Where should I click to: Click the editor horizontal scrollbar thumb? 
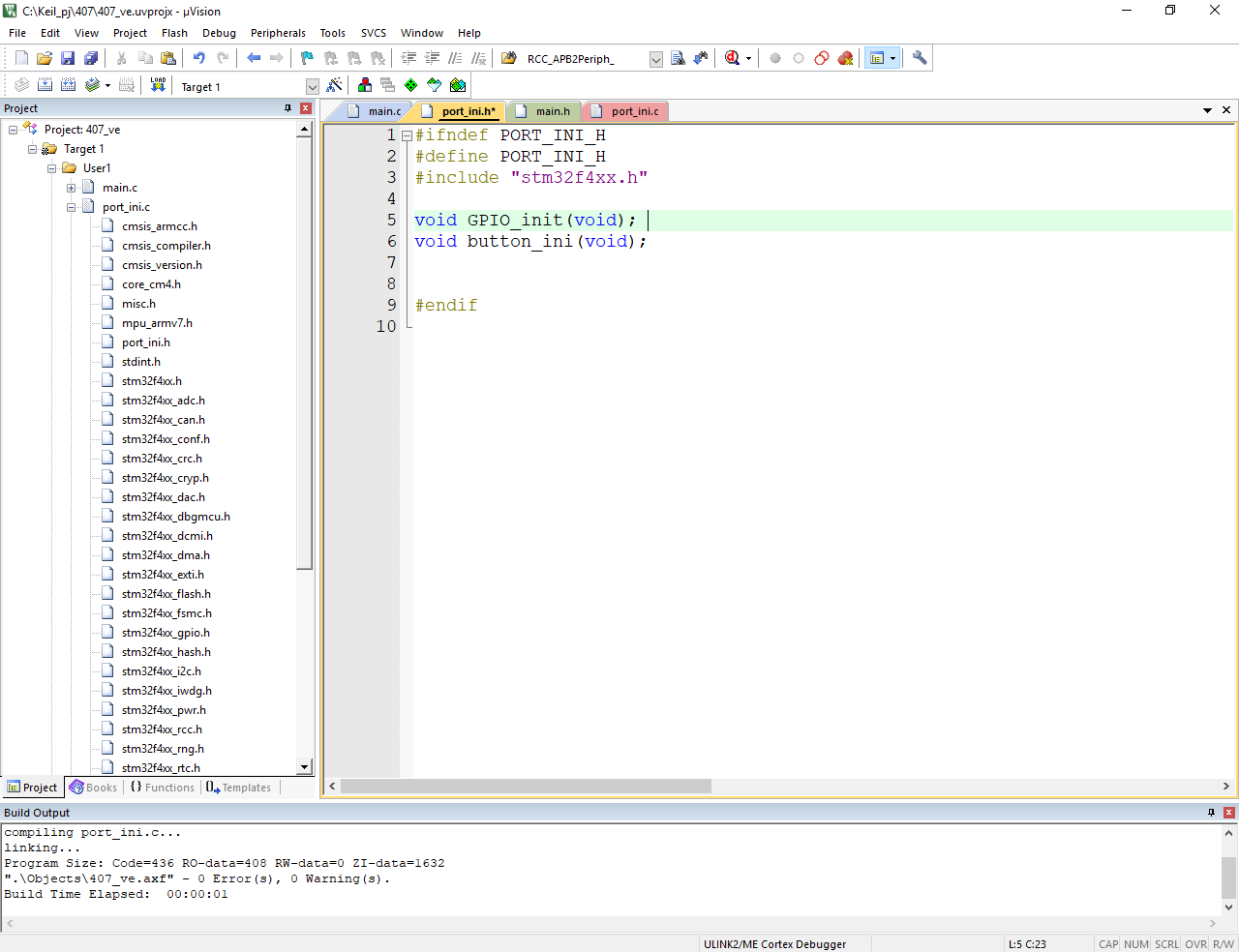[526, 787]
